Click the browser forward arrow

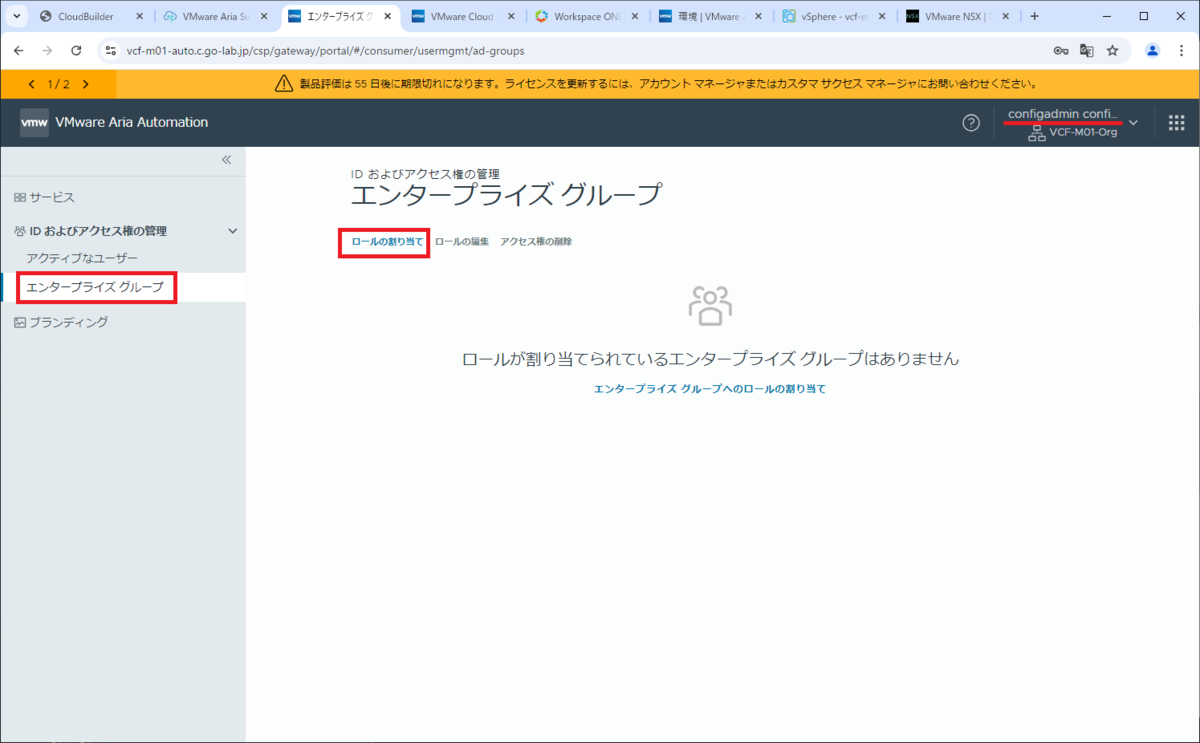[47, 50]
